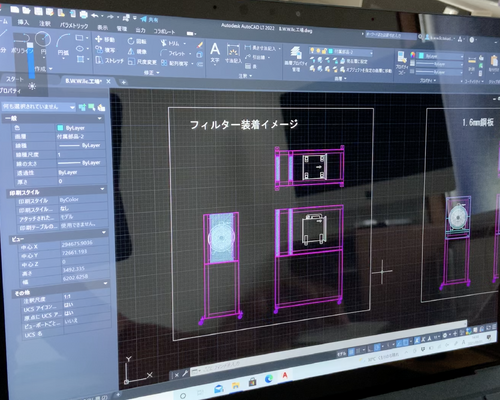This screenshot has height=400, width=500.
Task: Open the ByLayer linetype dropdown in ribbon
Action: pyautogui.click(x=438, y=72)
